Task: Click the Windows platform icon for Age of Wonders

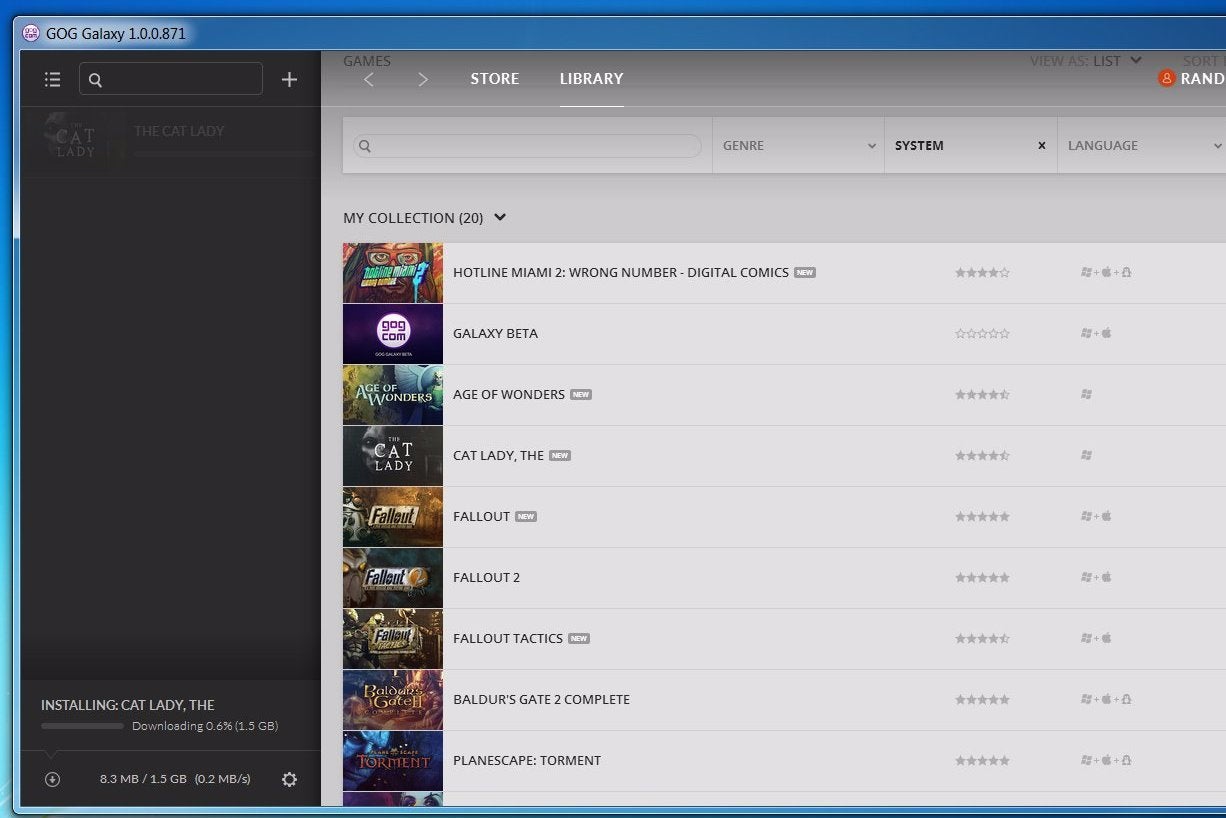Action: point(1086,394)
